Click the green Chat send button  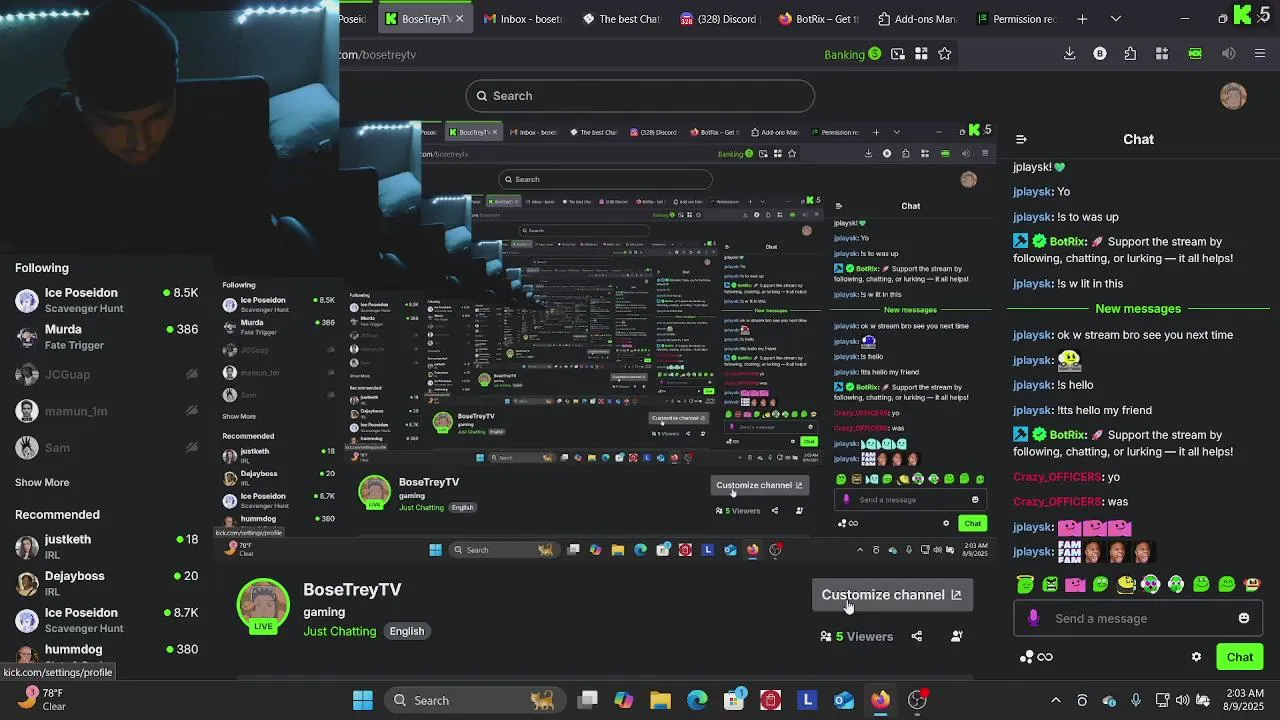pos(1240,657)
